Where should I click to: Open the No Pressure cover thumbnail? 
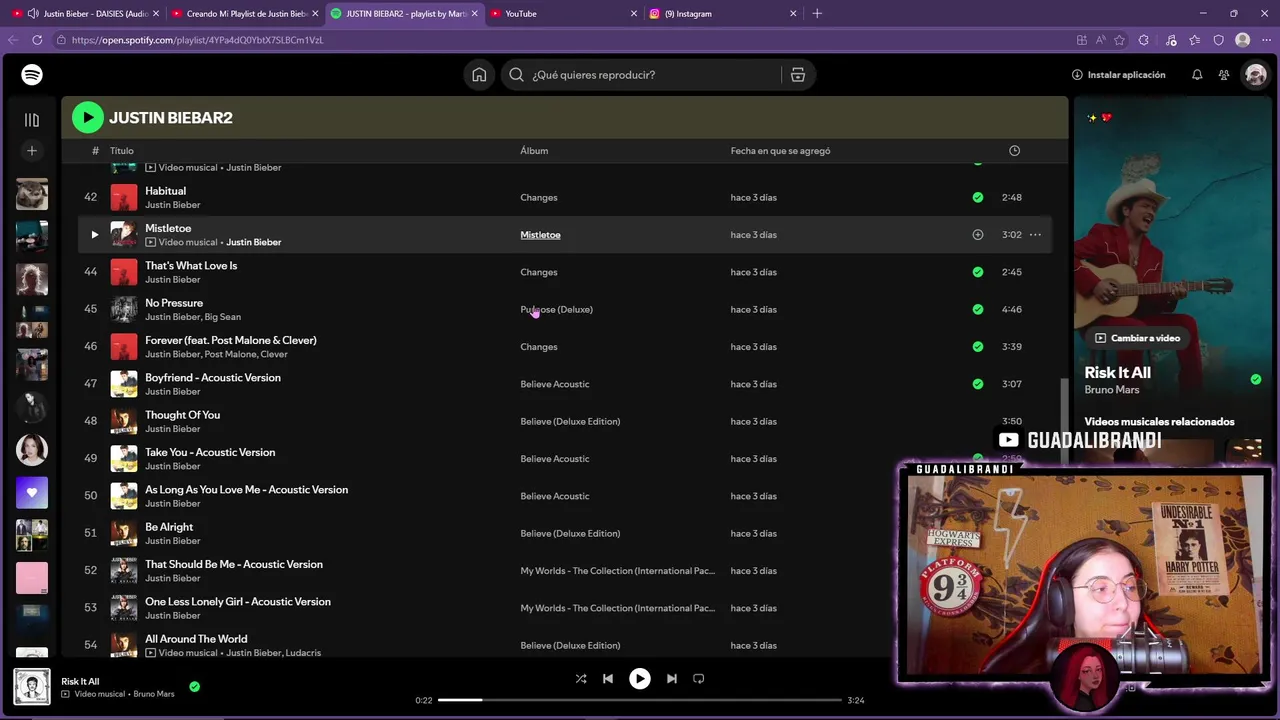coord(124,310)
